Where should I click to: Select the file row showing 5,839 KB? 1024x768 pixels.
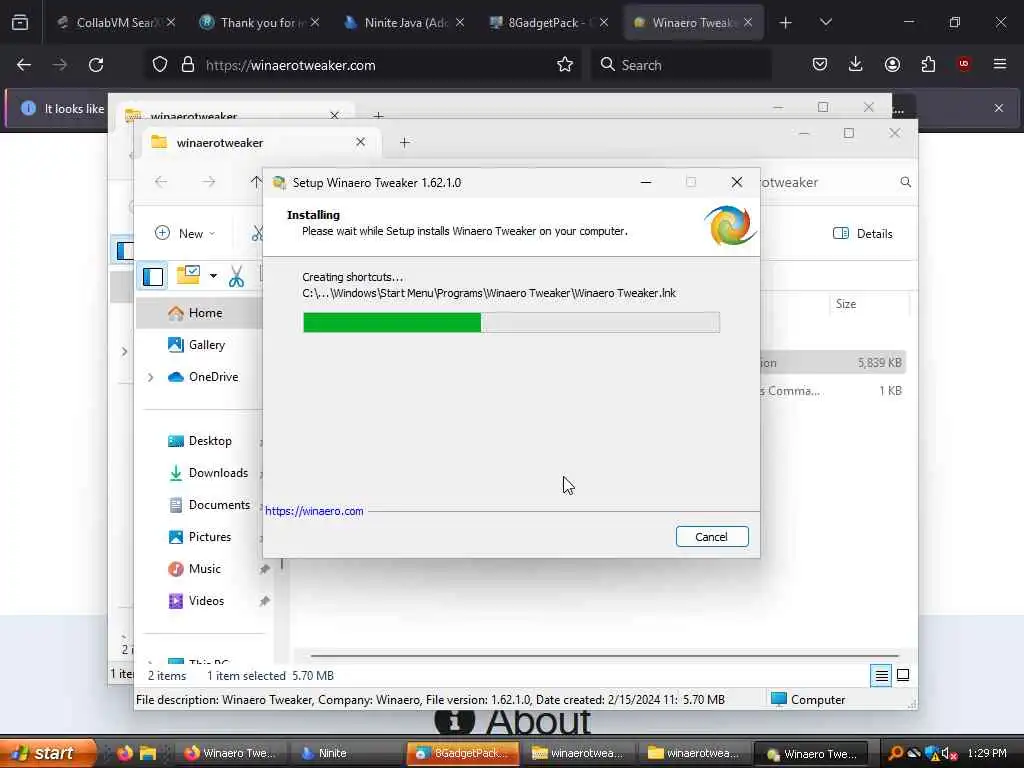point(833,362)
